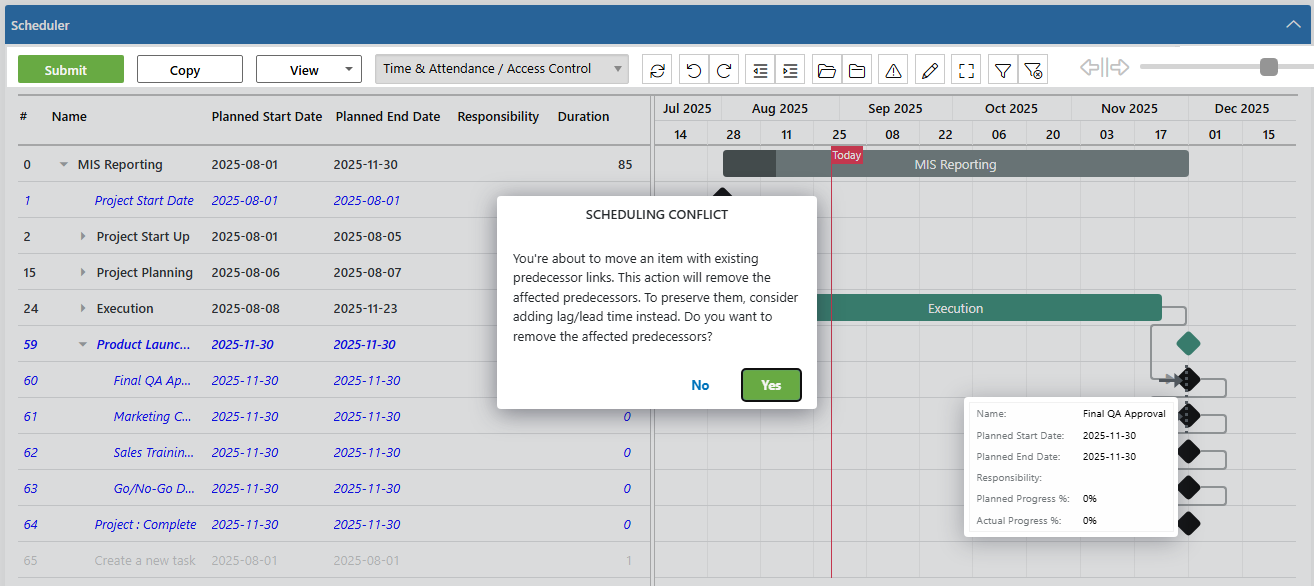The height and width of the screenshot is (586, 1314).
Task: Click Yes in the Scheduling Conflict dialog
Action: pos(771,385)
